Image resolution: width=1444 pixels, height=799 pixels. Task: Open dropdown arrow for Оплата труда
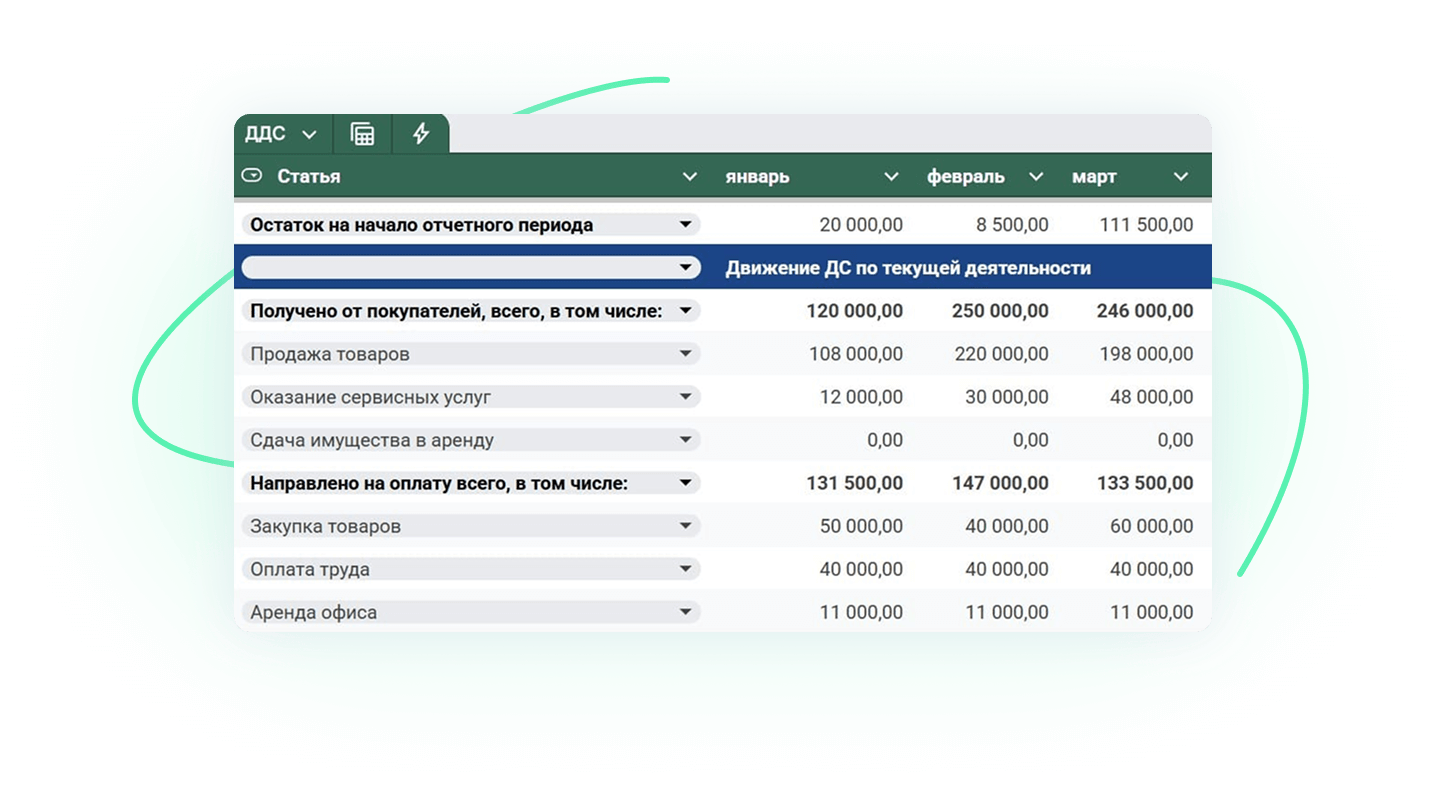pyautogui.click(x=685, y=569)
